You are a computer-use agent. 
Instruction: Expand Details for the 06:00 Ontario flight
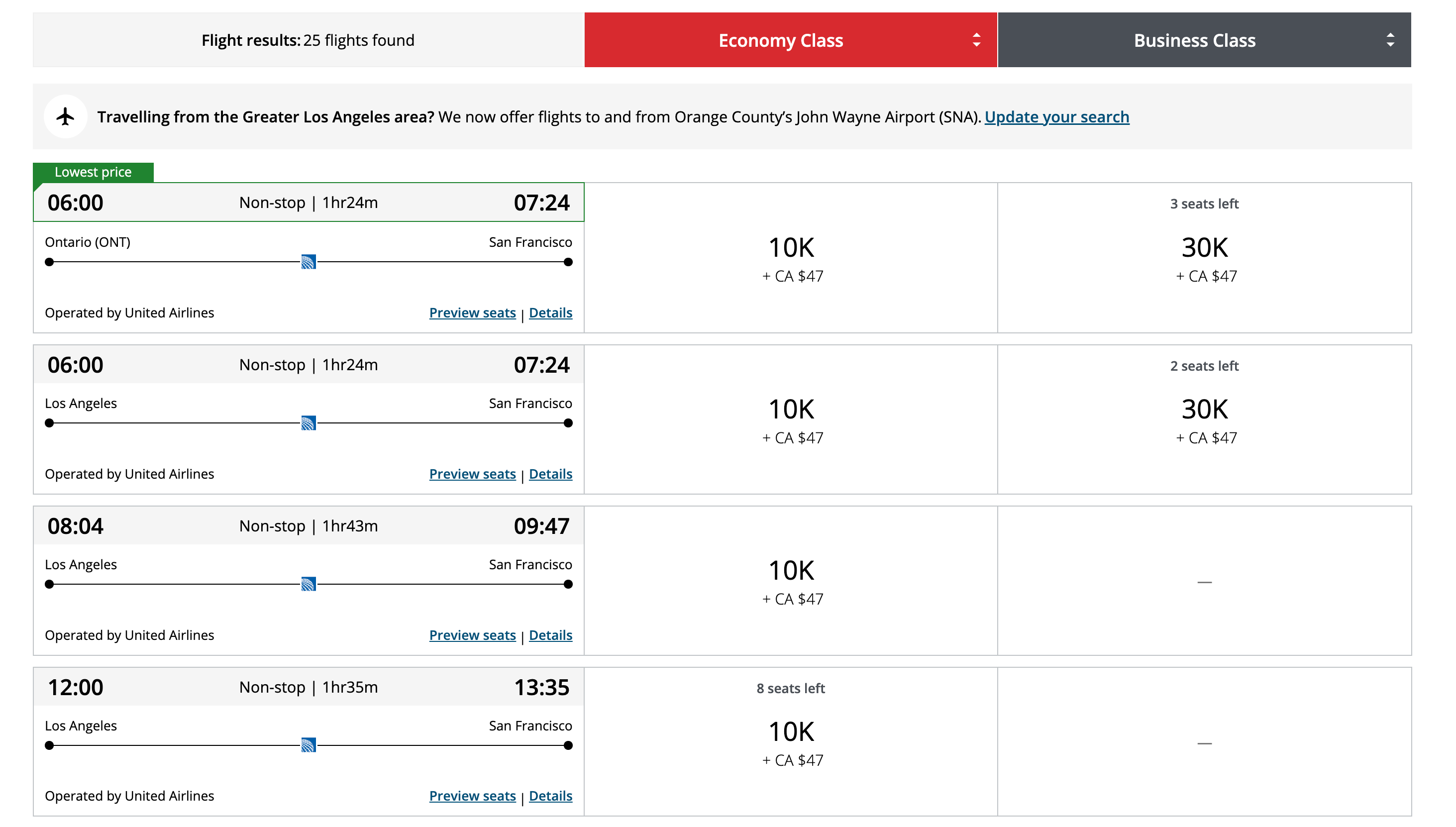coord(550,312)
